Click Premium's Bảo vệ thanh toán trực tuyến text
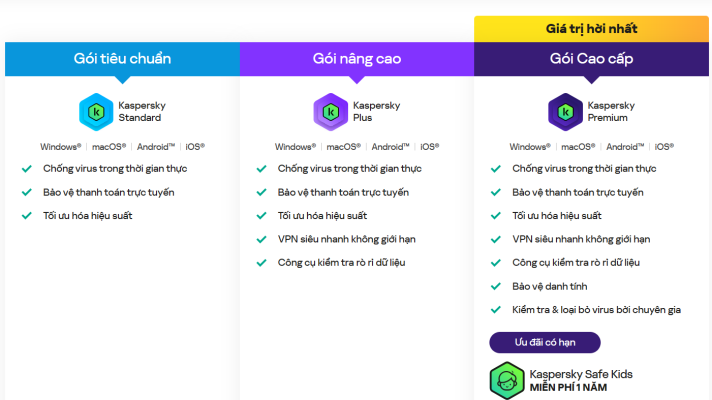 pyautogui.click(x=578, y=192)
